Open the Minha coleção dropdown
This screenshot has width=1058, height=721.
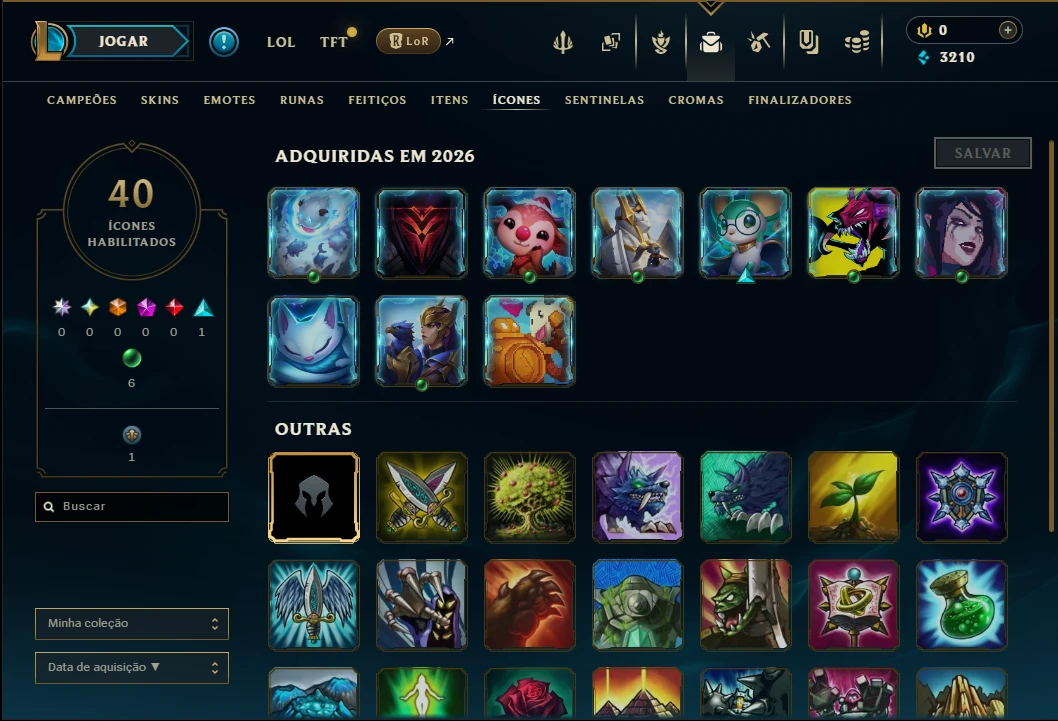point(132,624)
